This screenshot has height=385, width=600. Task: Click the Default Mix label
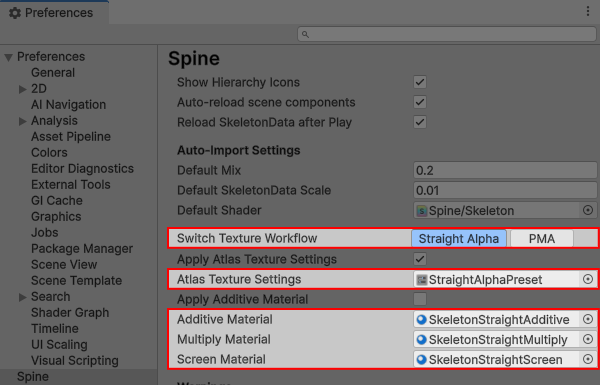[209, 170]
